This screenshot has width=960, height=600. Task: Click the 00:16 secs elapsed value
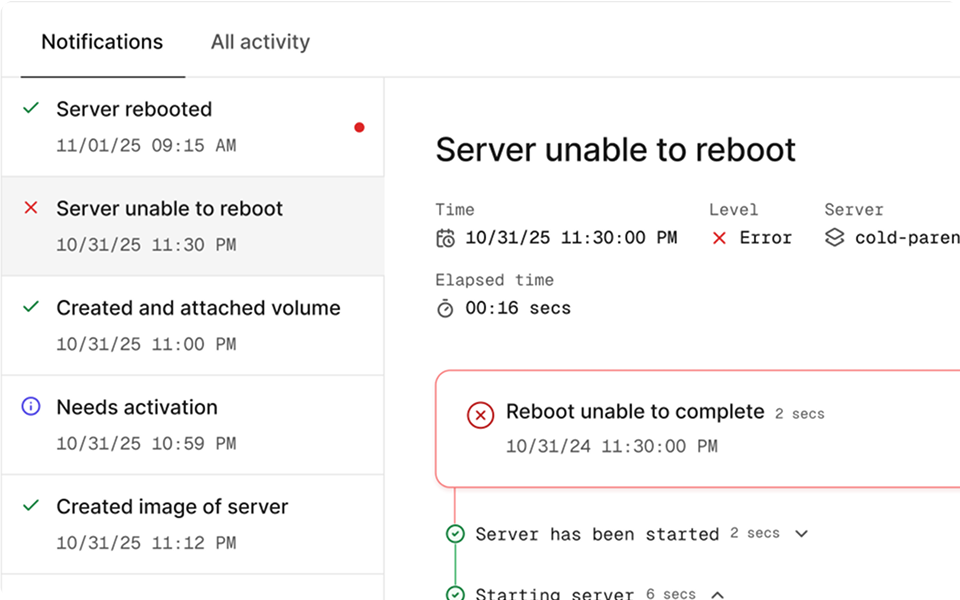coord(518,308)
